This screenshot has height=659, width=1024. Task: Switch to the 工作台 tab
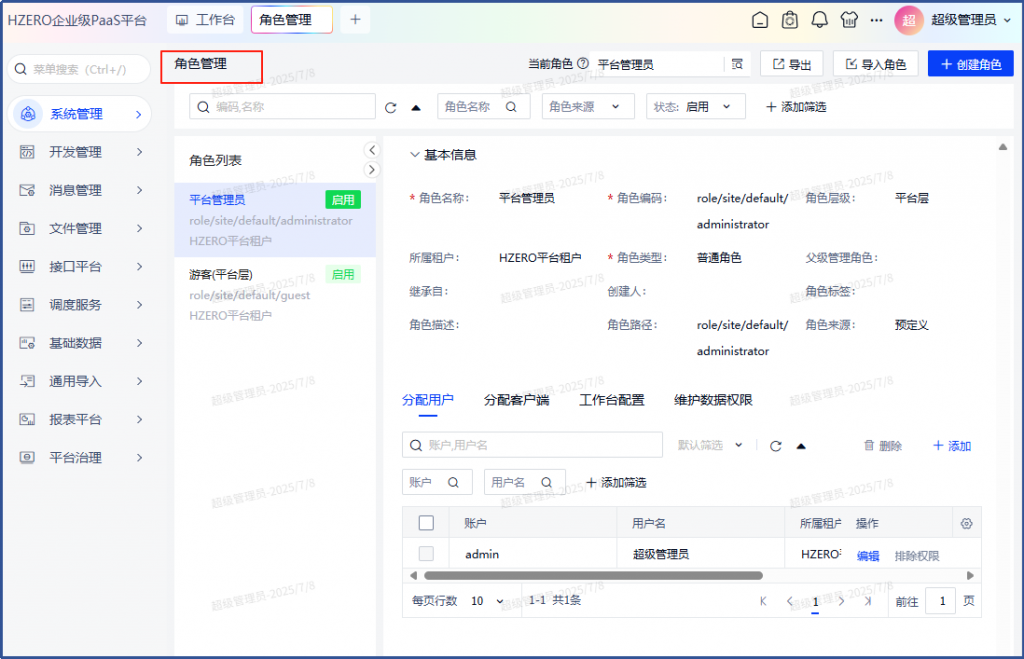pyautogui.click(x=206, y=19)
